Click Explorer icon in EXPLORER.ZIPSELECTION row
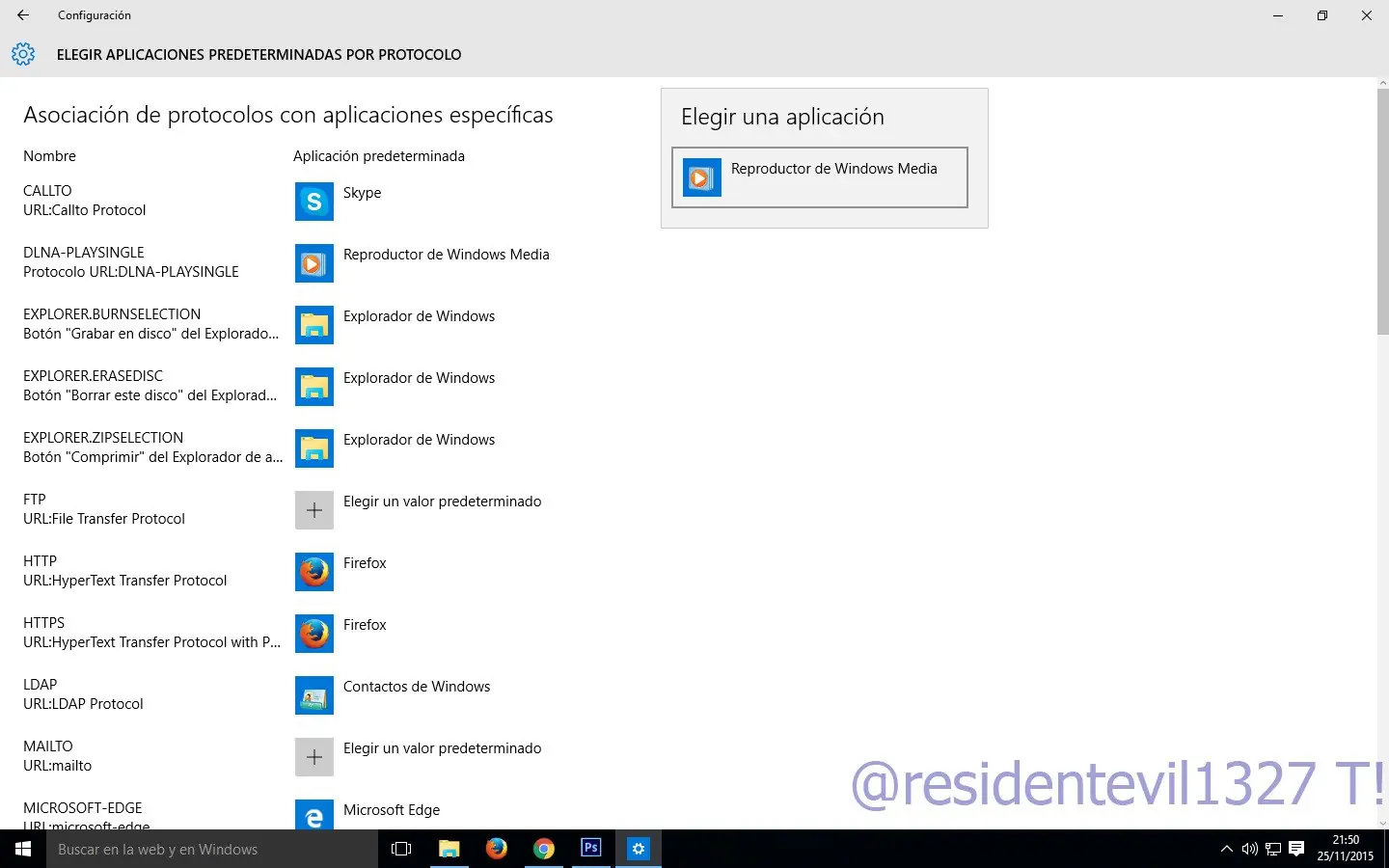Screen dimensions: 1389x868 point(314,448)
